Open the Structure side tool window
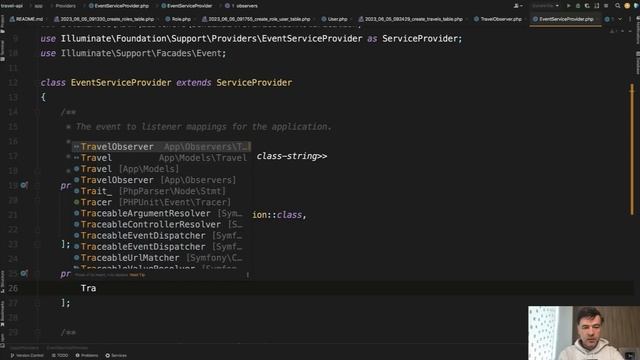This screenshot has width=640, height=360. (3, 282)
